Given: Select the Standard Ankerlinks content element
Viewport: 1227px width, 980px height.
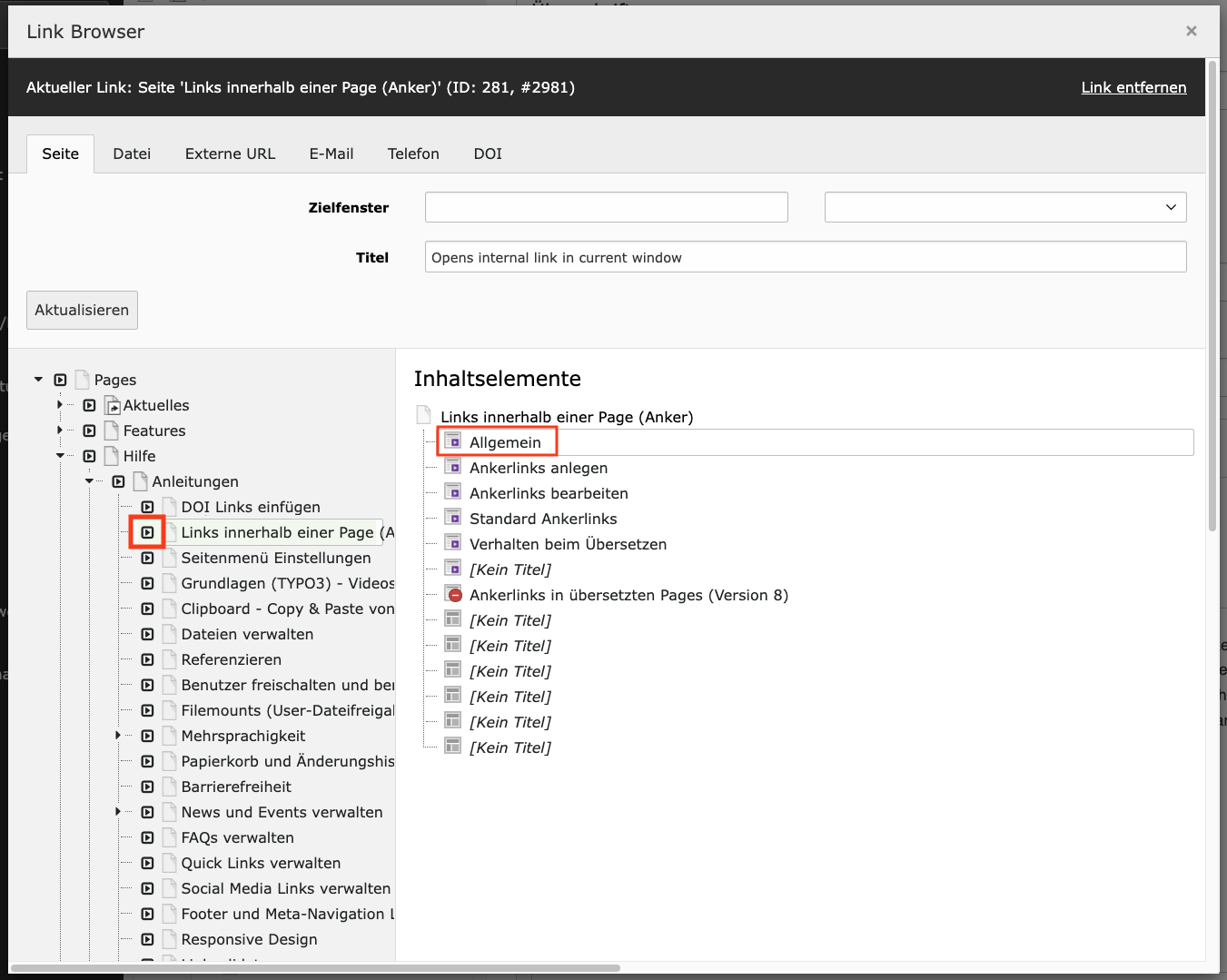Looking at the screenshot, I should coord(543,519).
